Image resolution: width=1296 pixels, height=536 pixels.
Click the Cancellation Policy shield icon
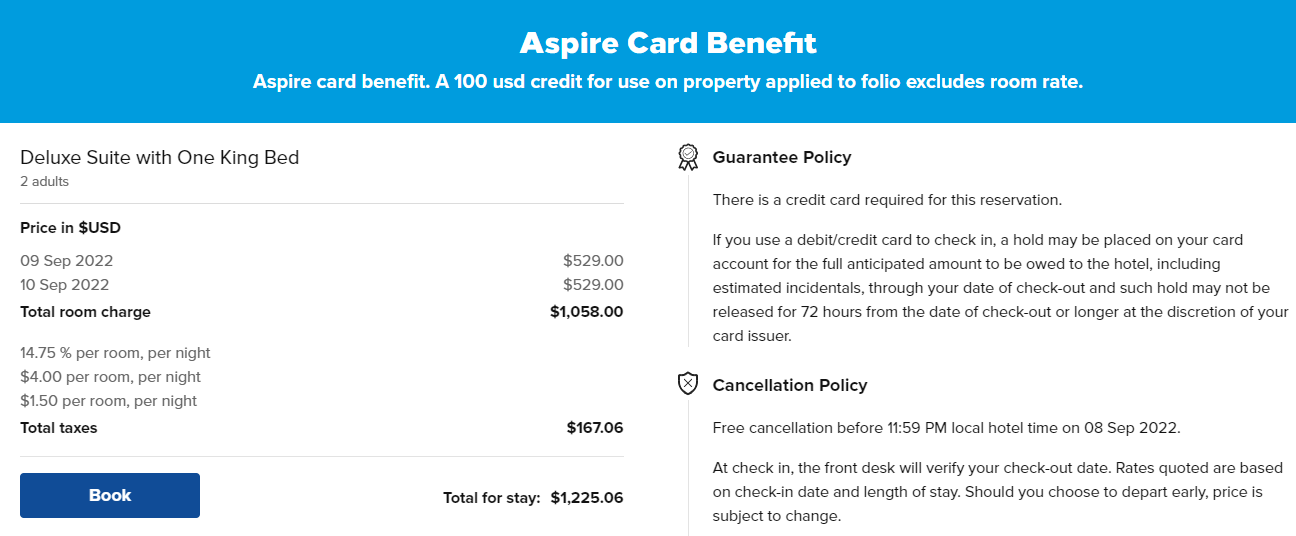(x=688, y=384)
